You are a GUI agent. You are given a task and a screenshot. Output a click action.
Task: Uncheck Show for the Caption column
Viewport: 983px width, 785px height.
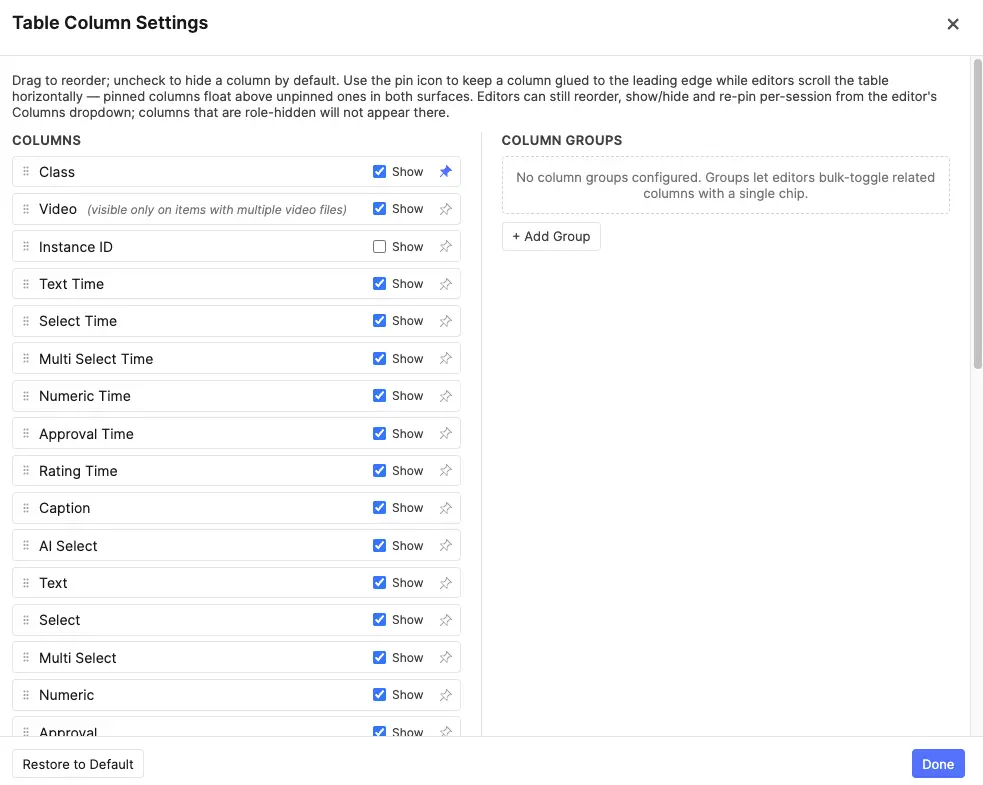coord(379,508)
